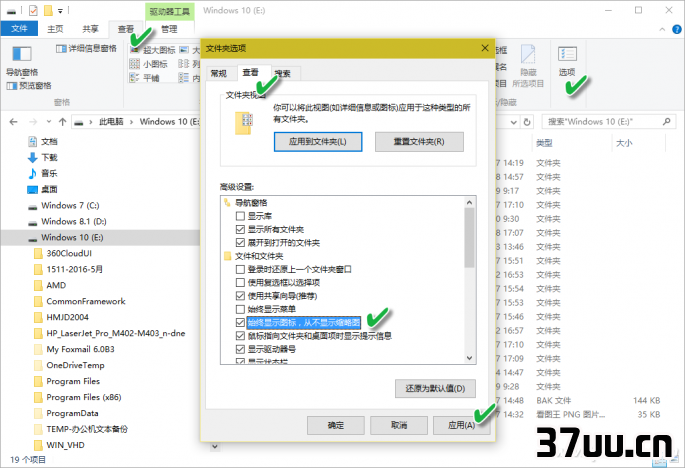Open 桌面 Desktop in navigation pane

43,189
